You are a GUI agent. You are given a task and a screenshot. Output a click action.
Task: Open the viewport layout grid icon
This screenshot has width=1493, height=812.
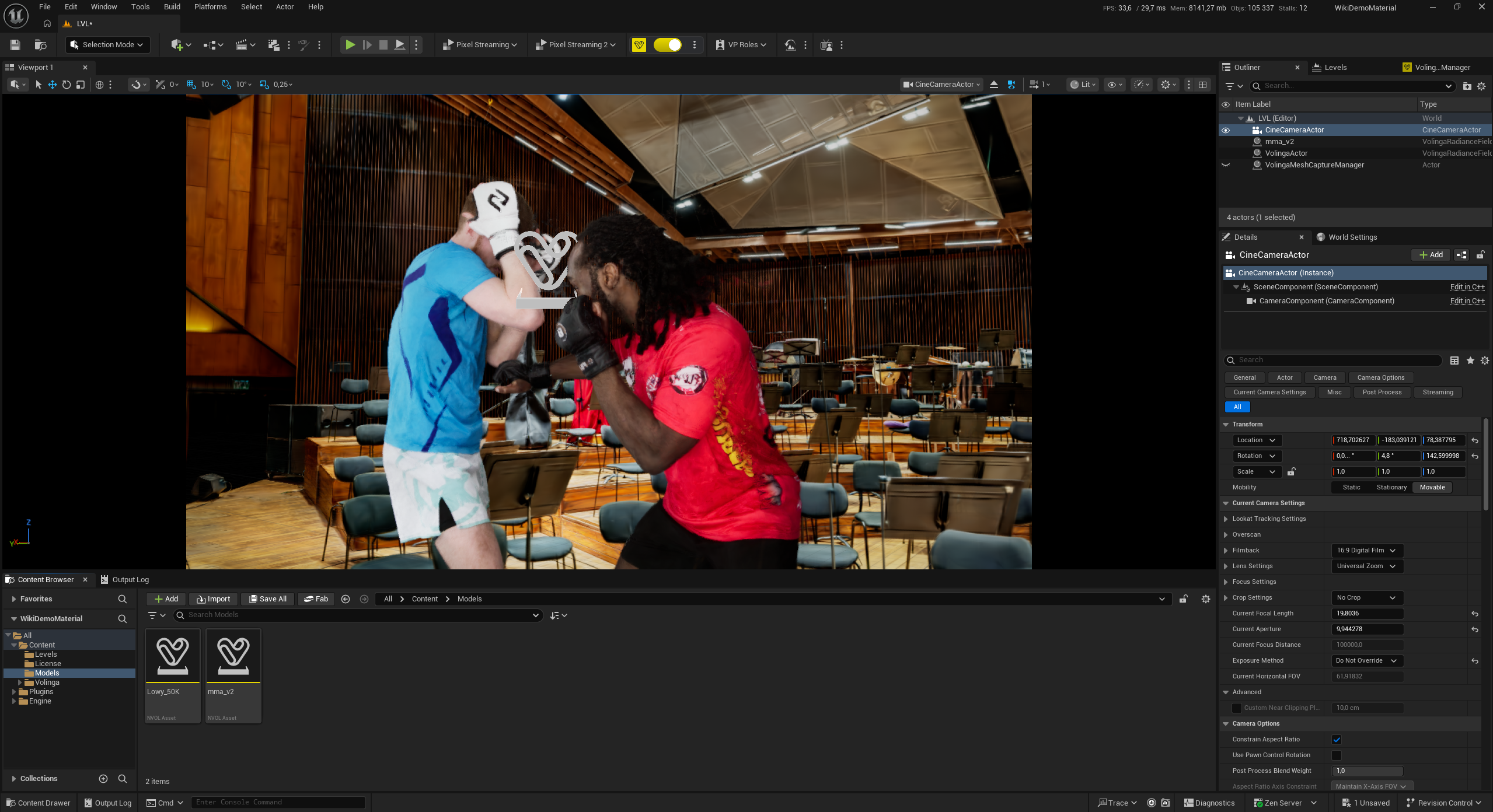coord(1203,85)
